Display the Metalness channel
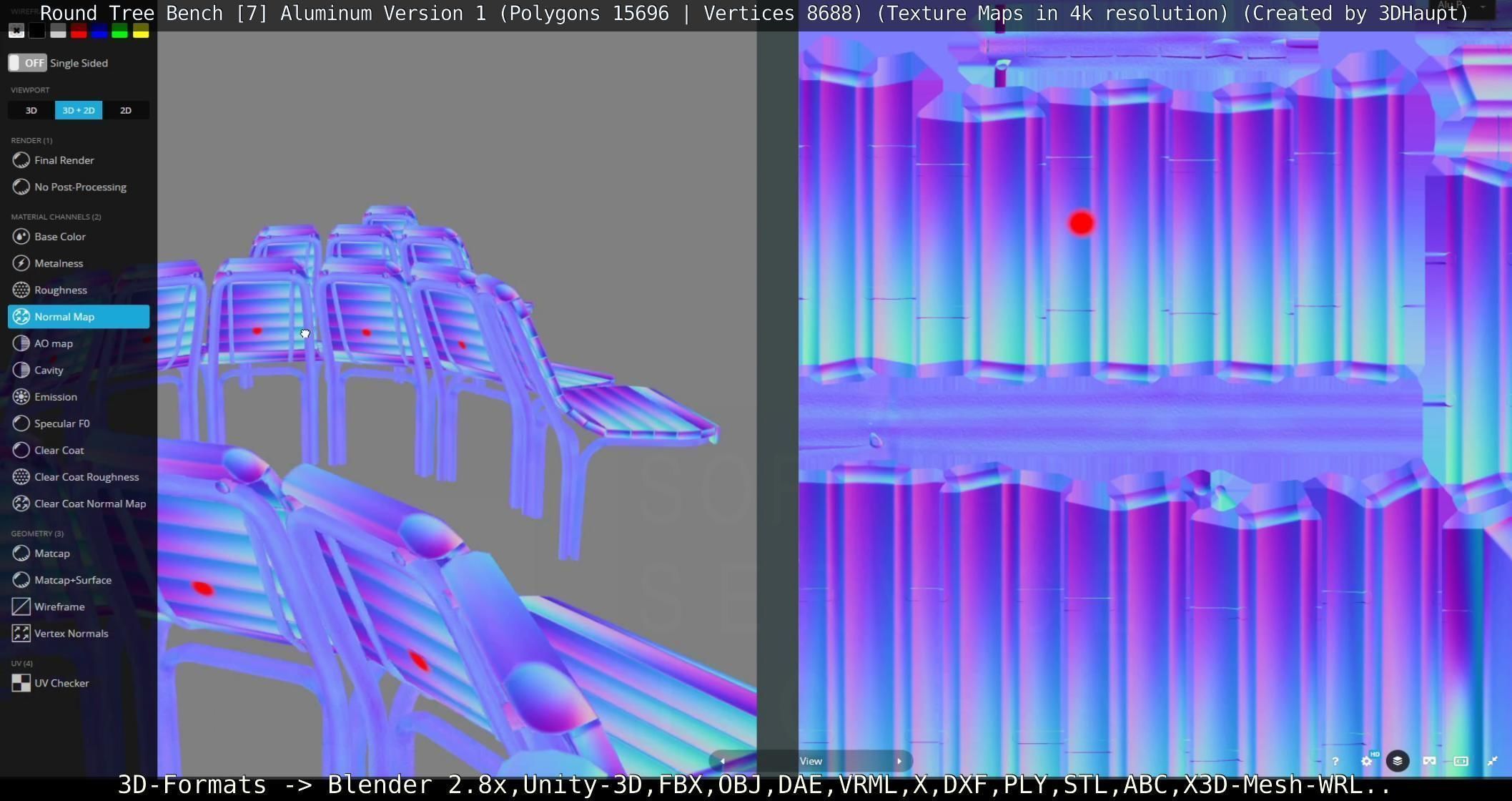 [59, 263]
